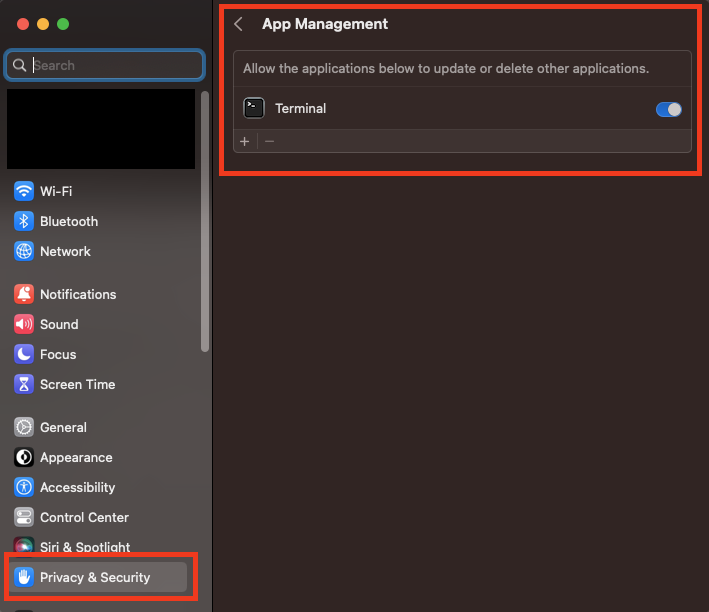This screenshot has height=612, width=709.
Task: Select Privacy & Security in the sidebar
Action: click(95, 577)
